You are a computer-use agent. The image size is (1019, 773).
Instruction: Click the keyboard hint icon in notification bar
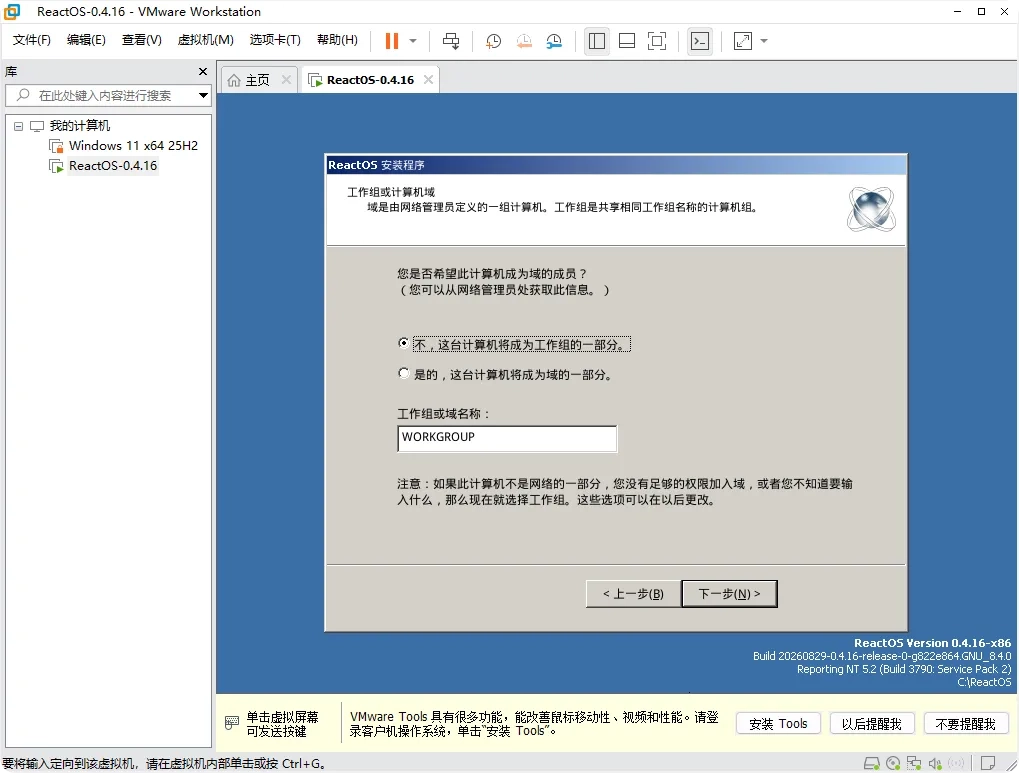click(232, 723)
